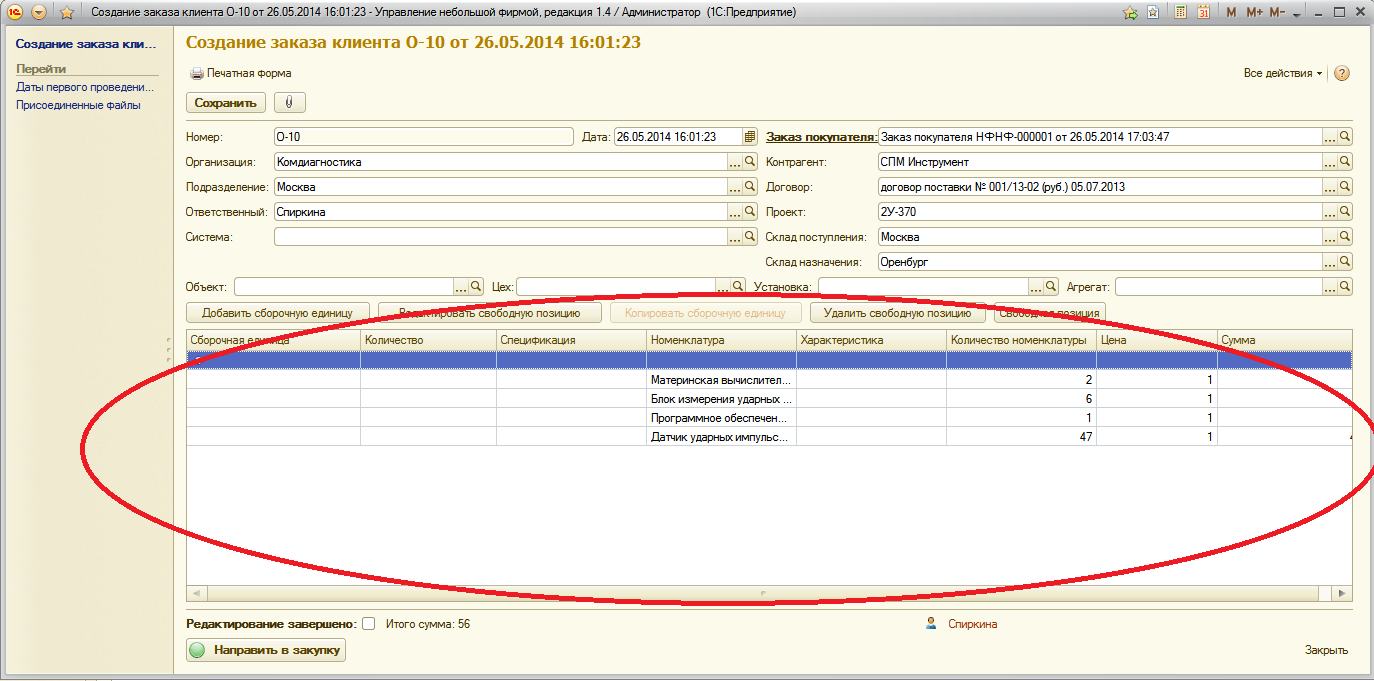Add current page to favorites star

coord(66,13)
